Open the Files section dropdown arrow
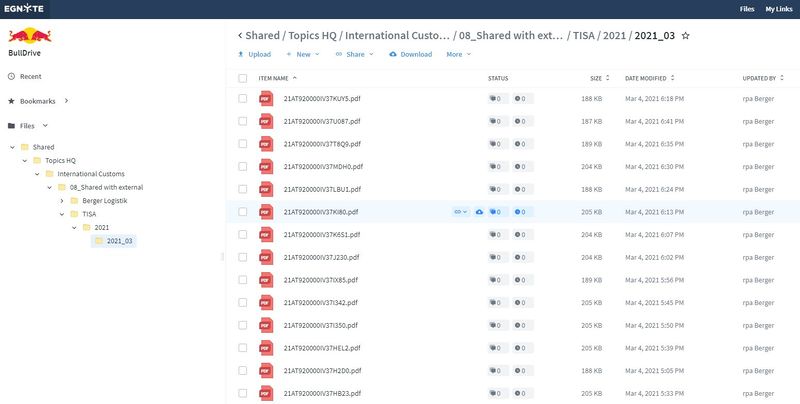The image size is (800, 404). (x=45, y=125)
